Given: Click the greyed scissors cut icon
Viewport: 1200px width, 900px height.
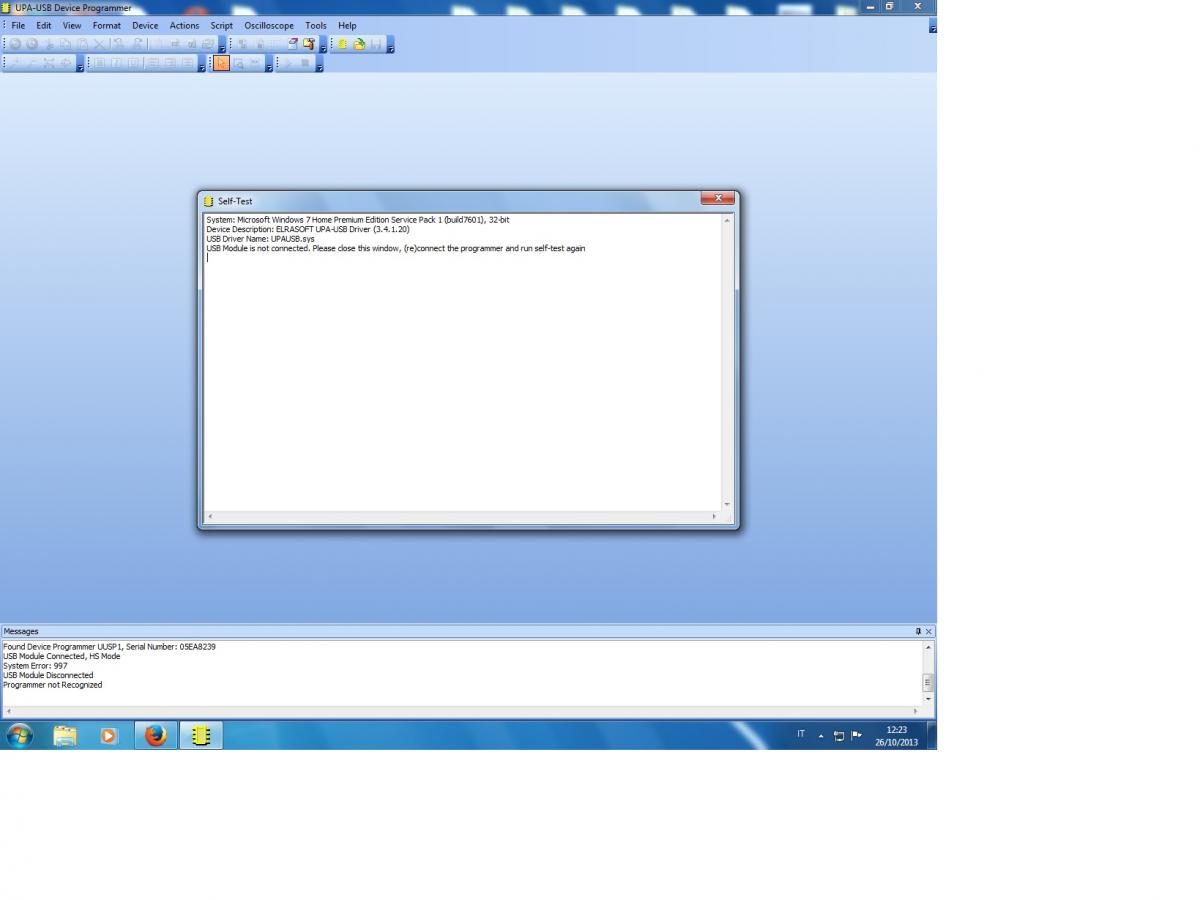Looking at the screenshot, I should pos(49,44).
